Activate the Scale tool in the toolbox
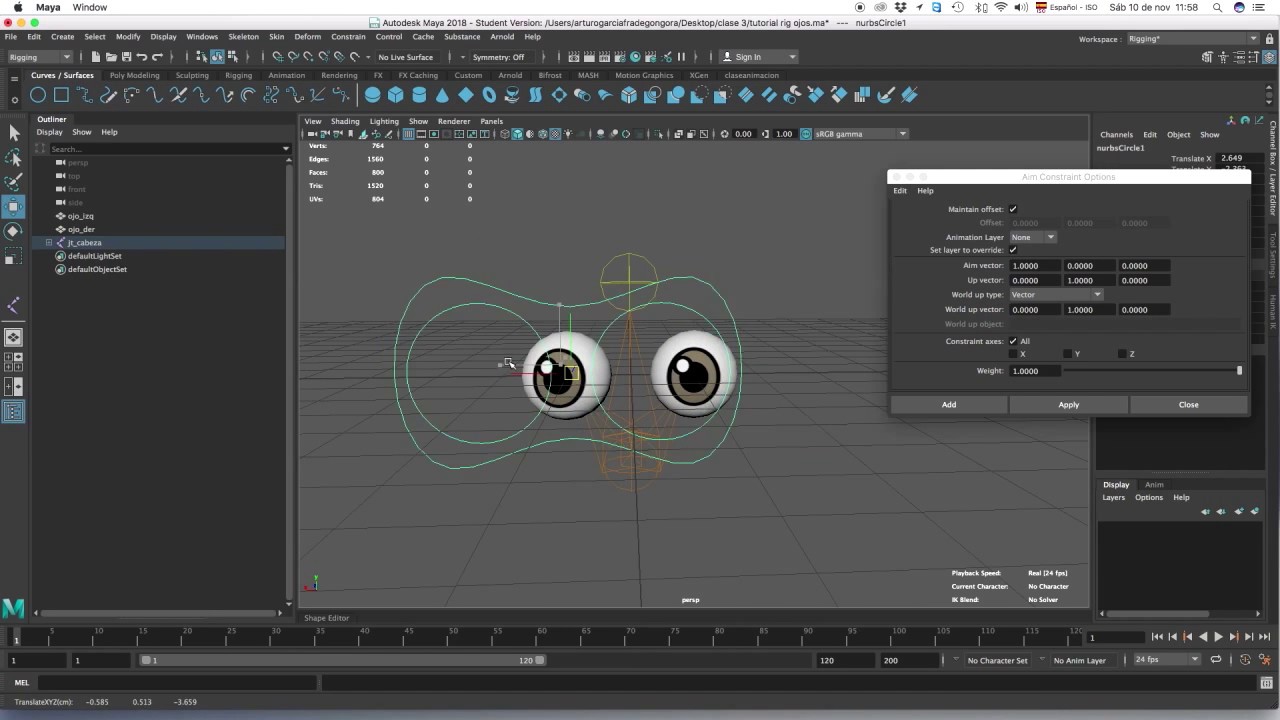This screenshot has width=1280, height=720. (x=13, y=258)
